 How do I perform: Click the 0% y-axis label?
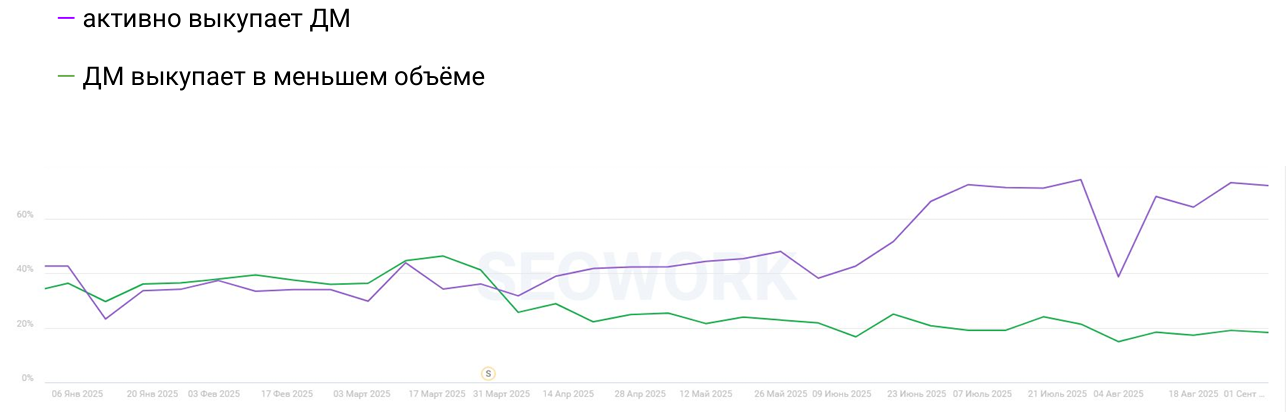(x=27, y=380)
